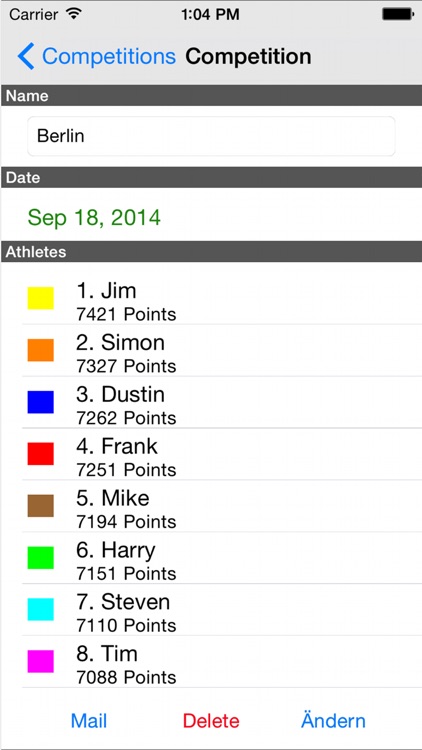Viewport: 422px width, 750px height.
Task: Select Jim's yellow color swatch
Action: point(41,298)
